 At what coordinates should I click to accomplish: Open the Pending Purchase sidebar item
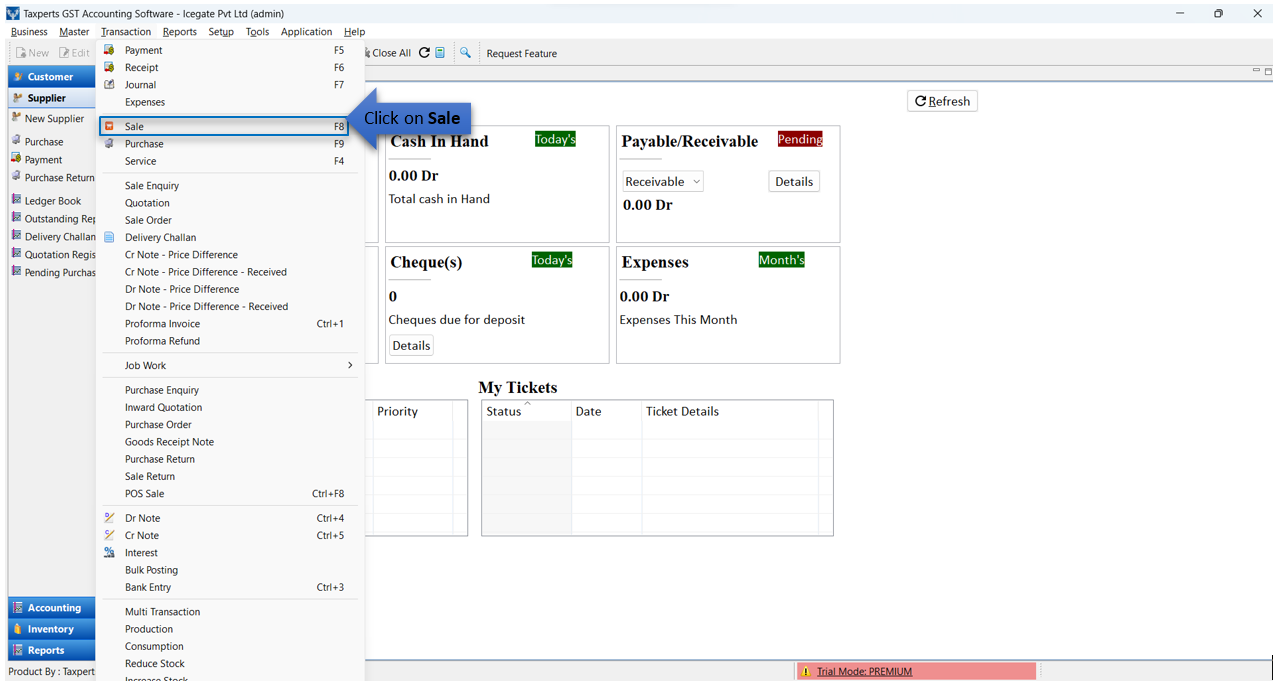pos(53,272)
